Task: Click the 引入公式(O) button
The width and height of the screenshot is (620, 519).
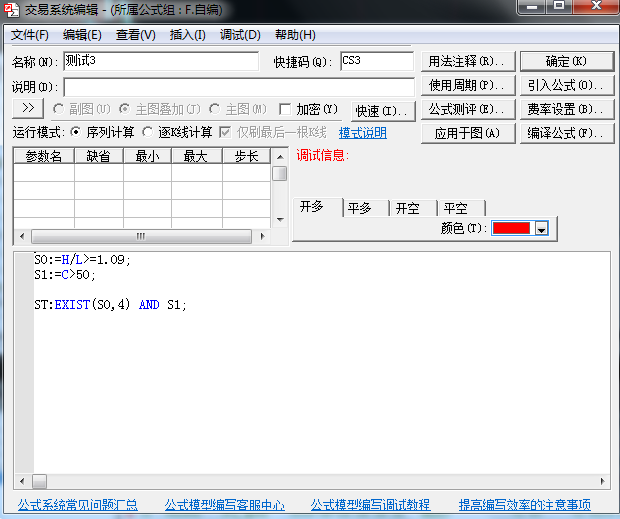Action: pos(567,85)
